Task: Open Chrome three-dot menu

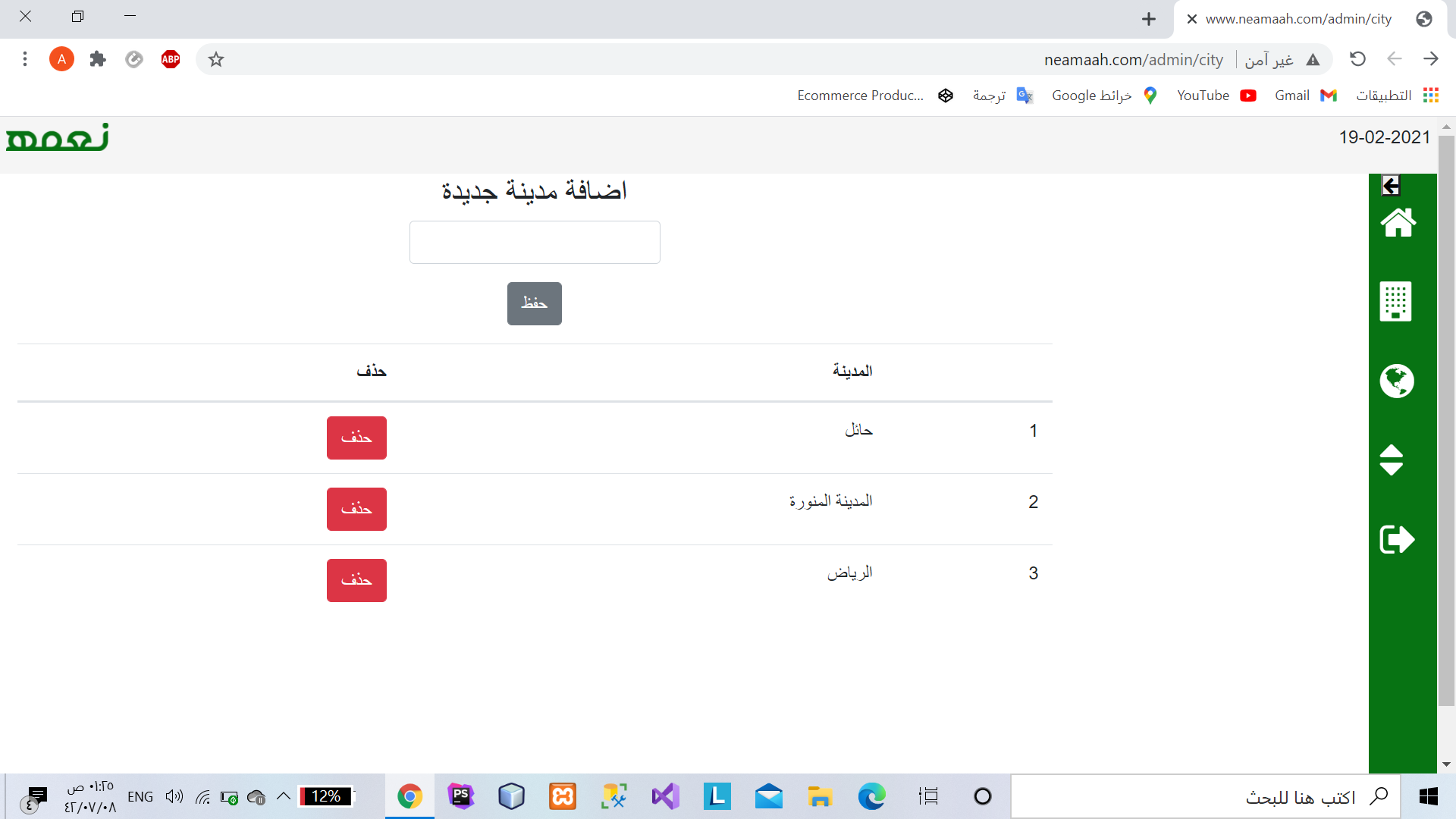Action: pyautogui.click(x=25, y=59)
